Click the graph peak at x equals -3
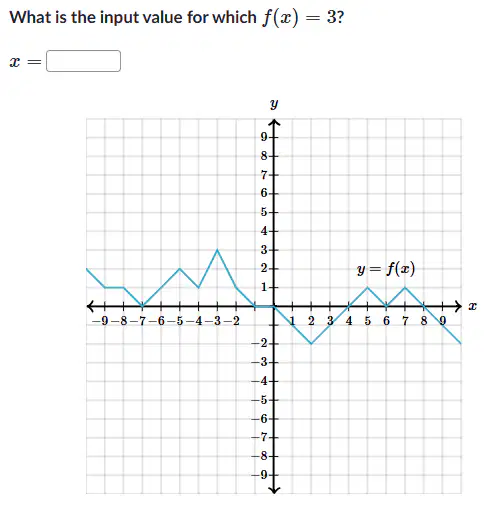The width and height of the screenshot is (502, 505). [217, 250]
